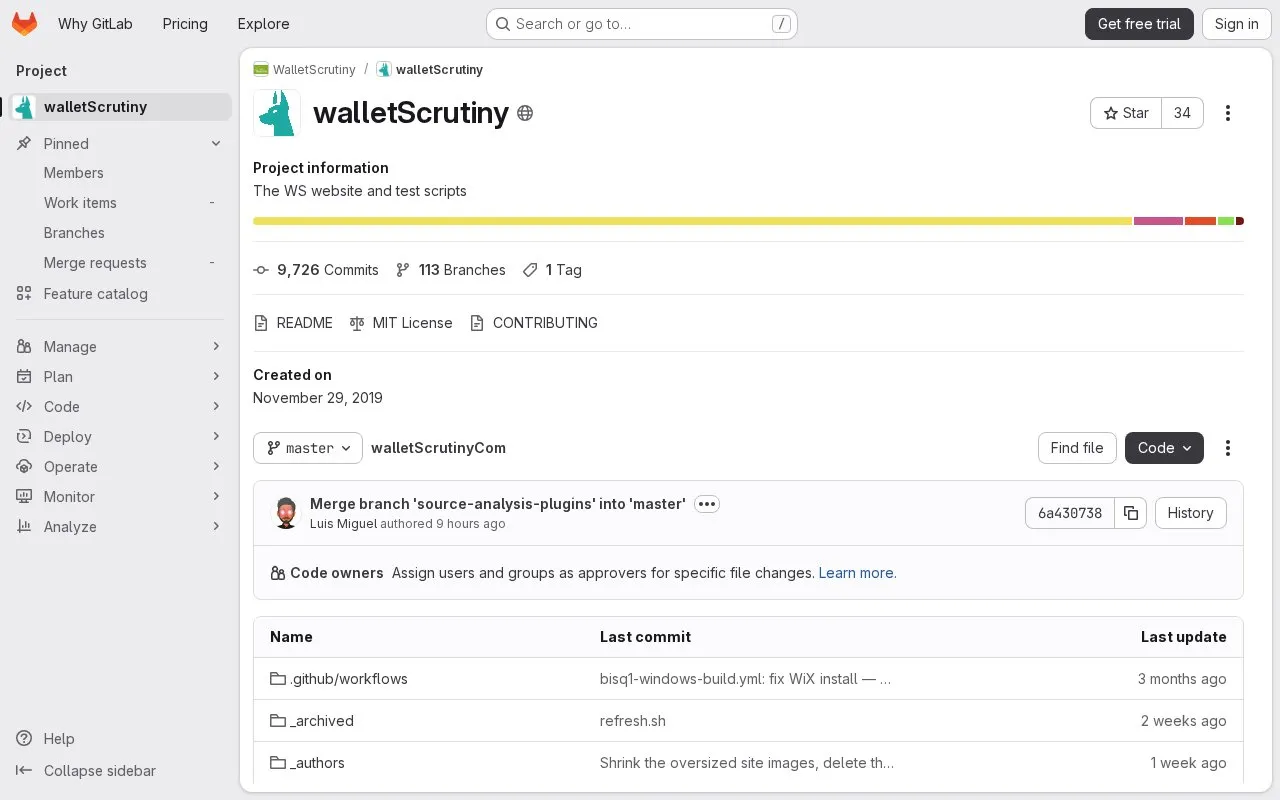Viewport: 1280px width, 800px height.
Task: Open walletScrutiny project breadcrumb
Action: [x=430, y=69]
